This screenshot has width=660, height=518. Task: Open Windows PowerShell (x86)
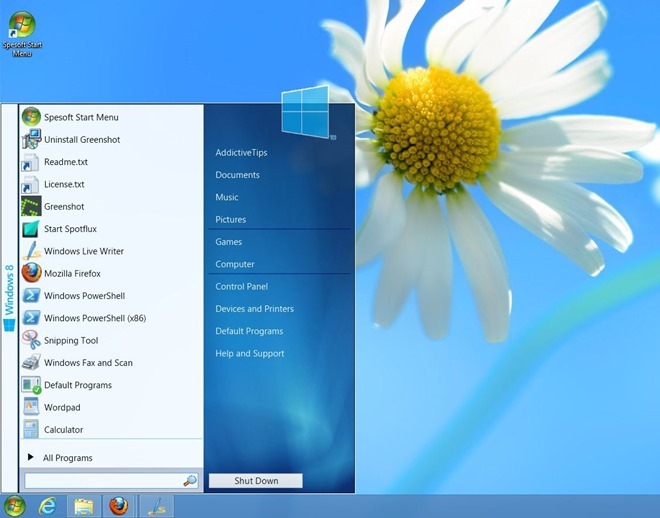tap(95, 318)
